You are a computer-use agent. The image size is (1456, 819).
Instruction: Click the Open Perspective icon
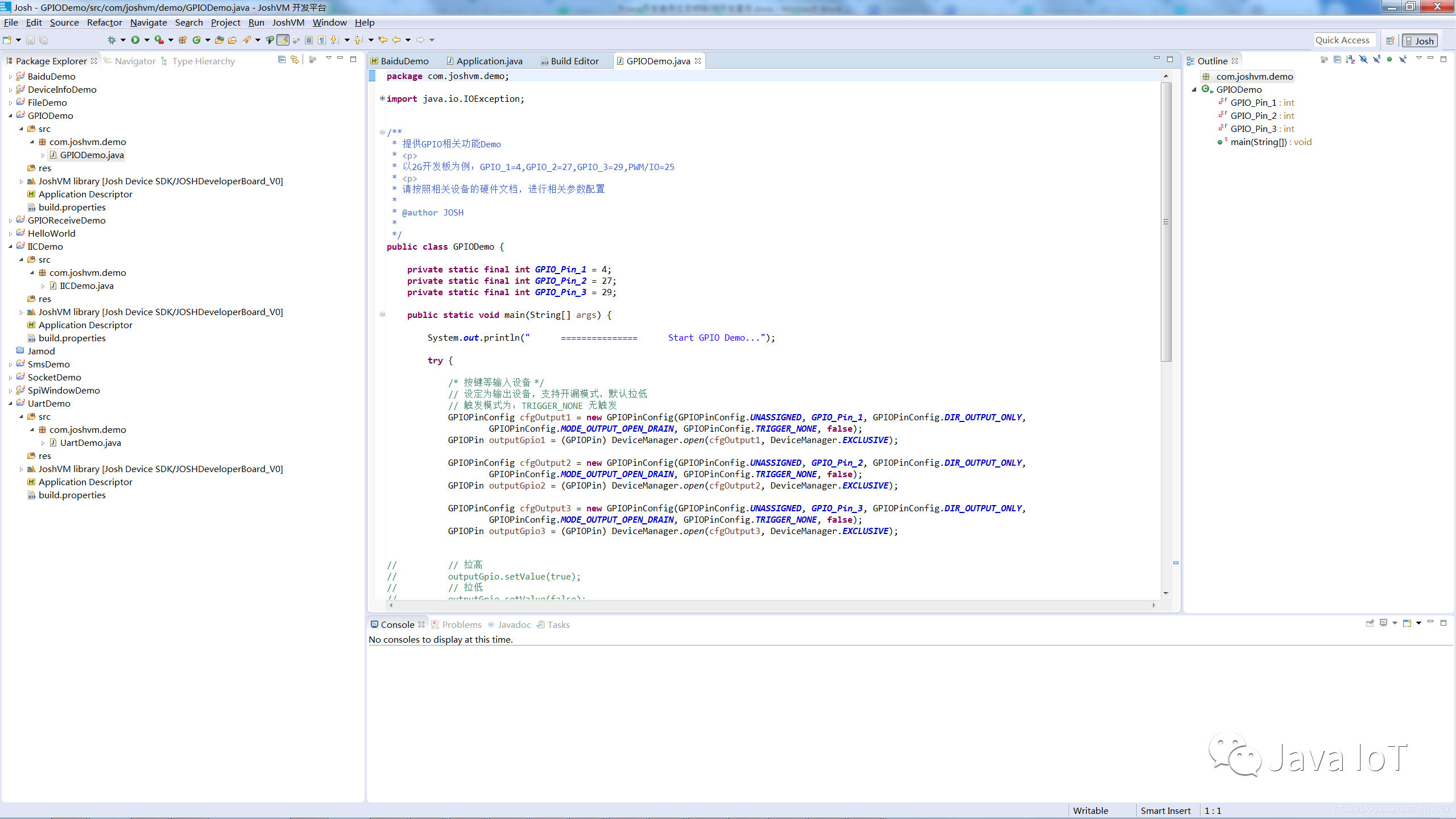[x=1390, y=40]
